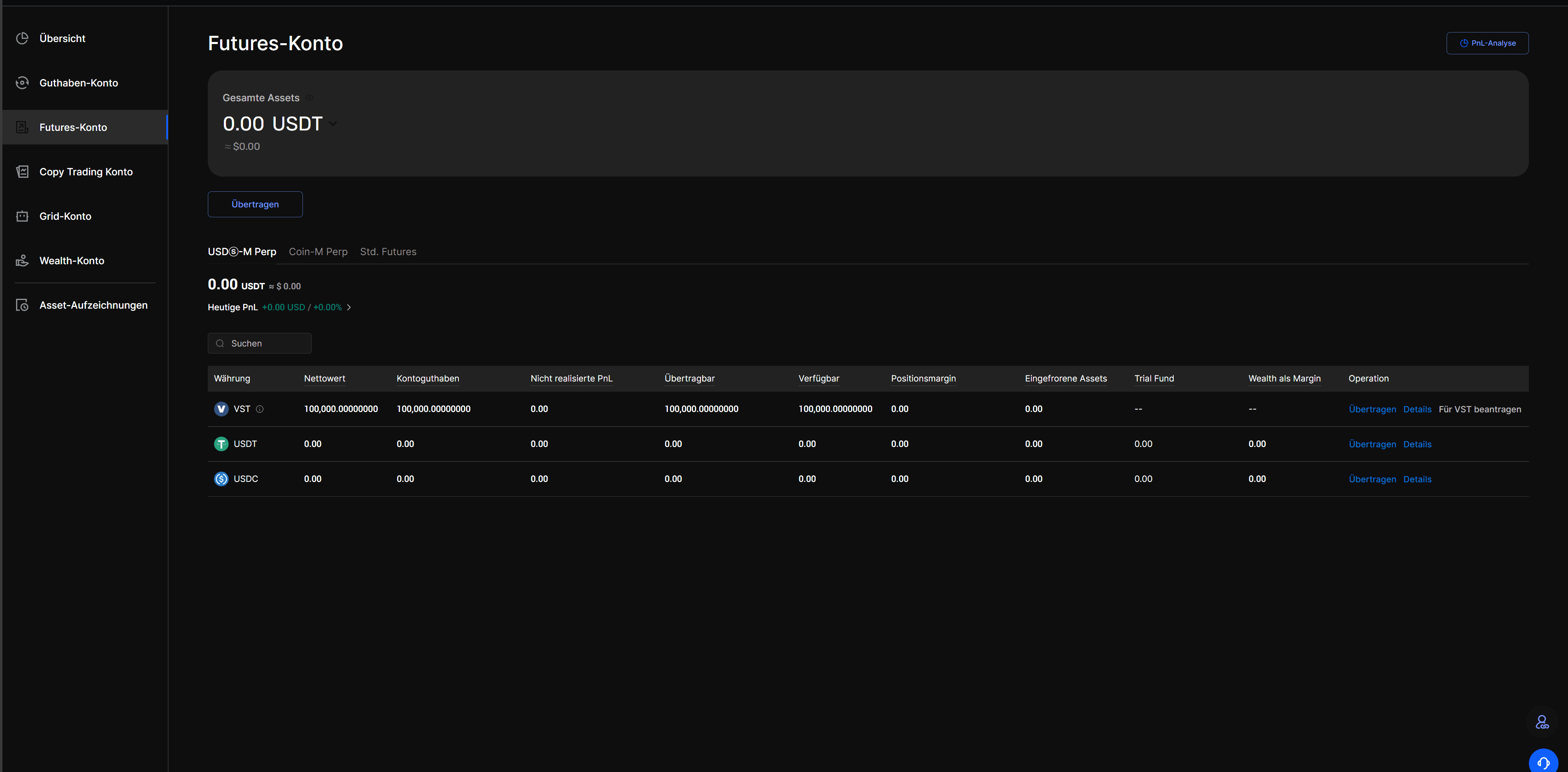Screen dimensions: 1568x772
Task: Focus the Suchen search field
Action: 268,343
